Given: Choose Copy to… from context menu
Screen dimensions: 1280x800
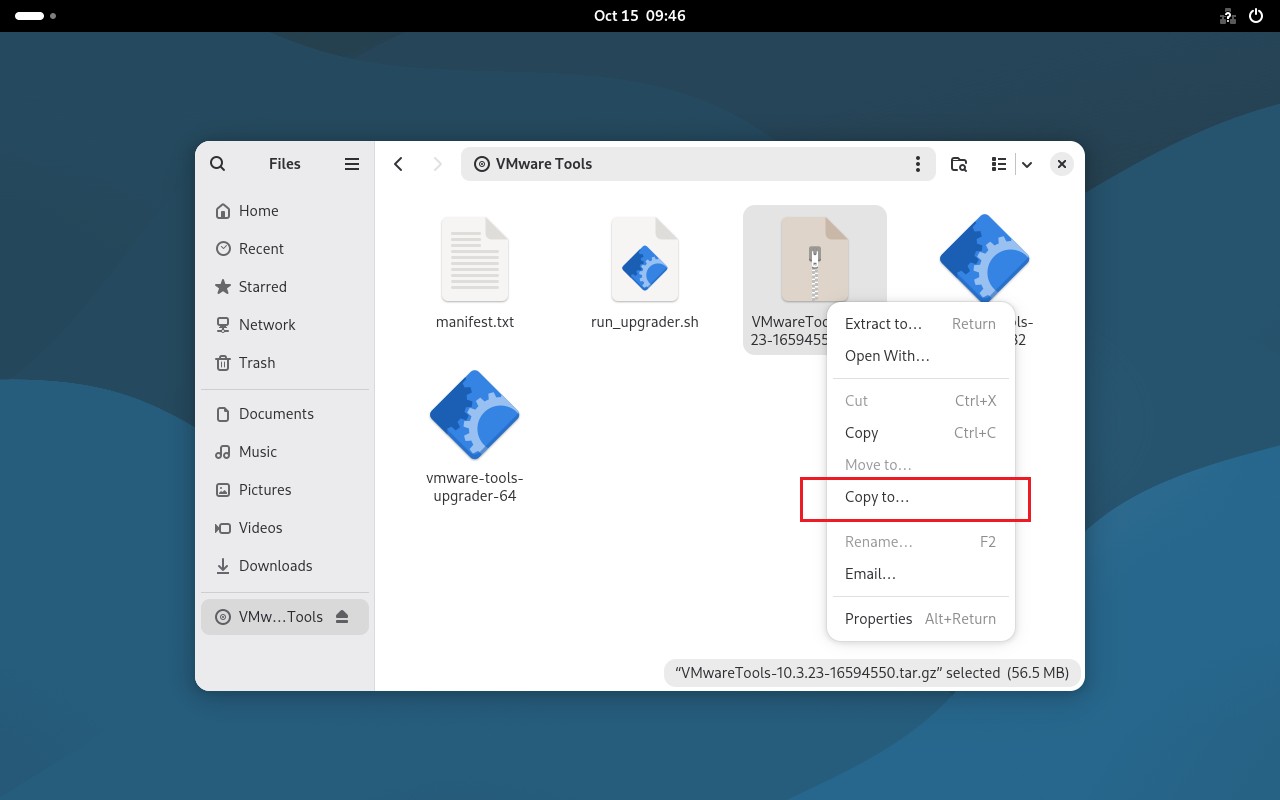Looking at the screenshot, I should tap(921, 497).
